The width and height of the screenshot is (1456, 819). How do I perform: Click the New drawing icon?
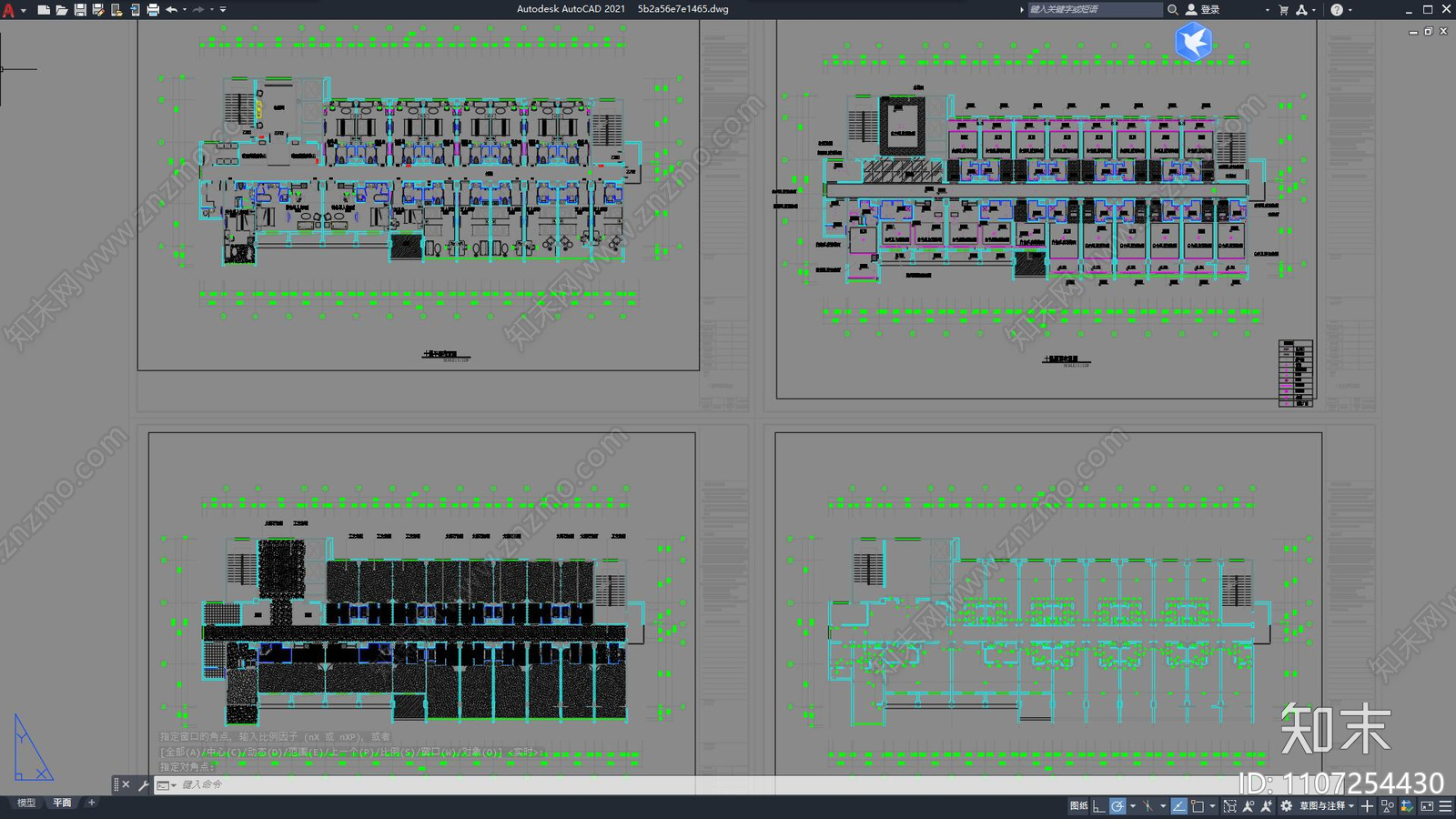coord(44,10)
